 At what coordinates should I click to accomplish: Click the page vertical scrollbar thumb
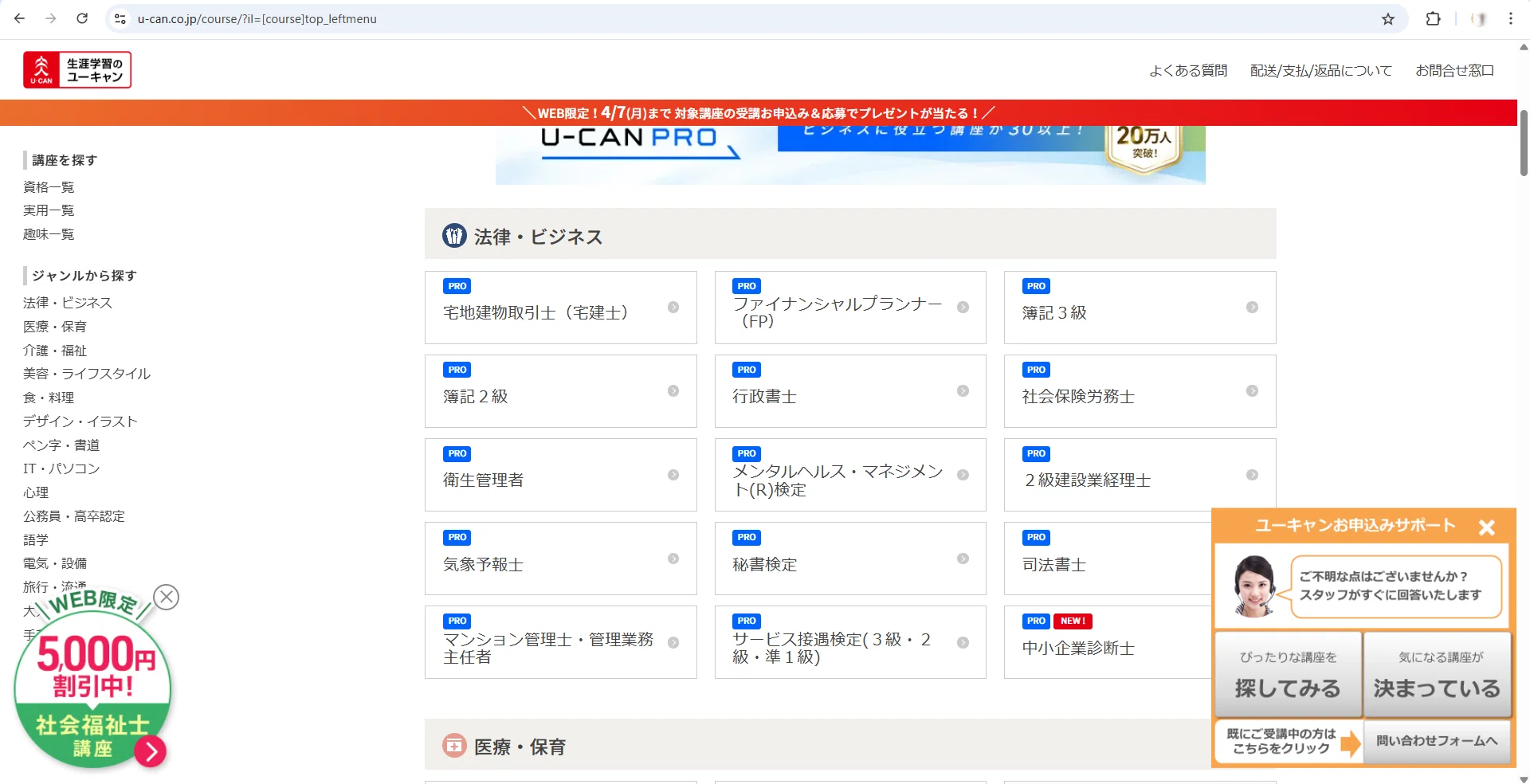tap(1524, 143)
